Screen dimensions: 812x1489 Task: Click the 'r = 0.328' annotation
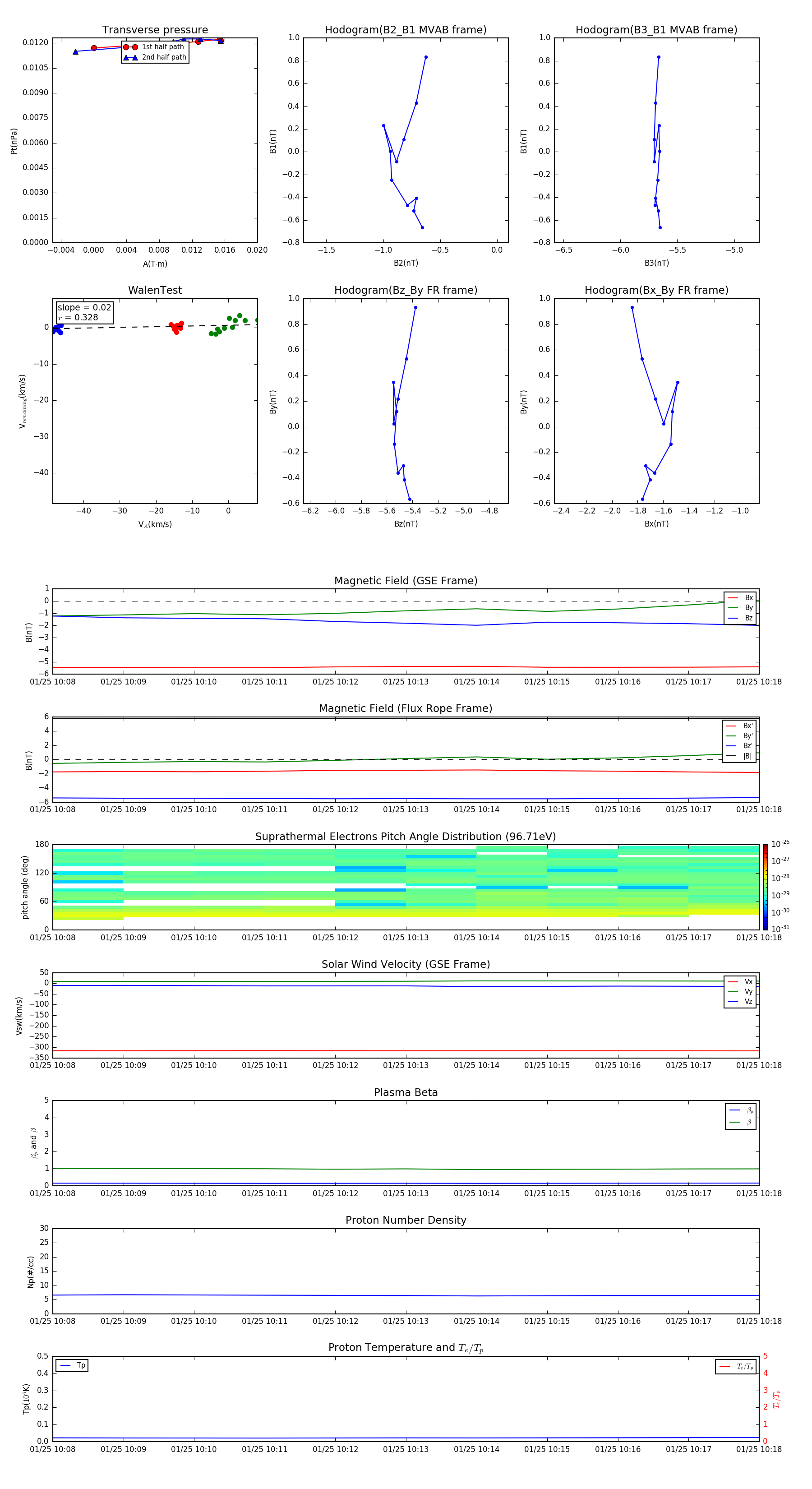tap(78, 317)
